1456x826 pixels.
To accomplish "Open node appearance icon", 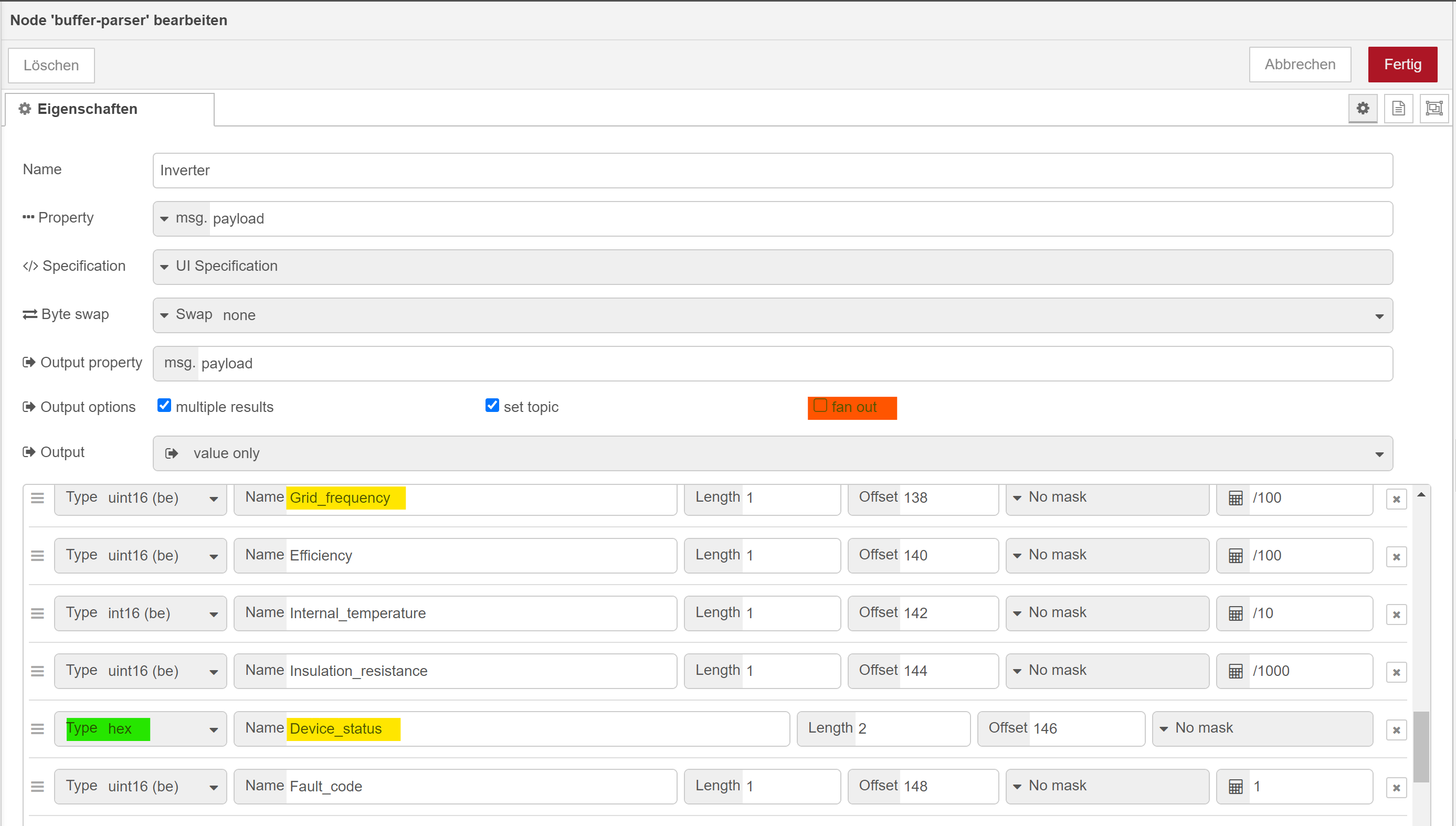I will pos(1434,108).
